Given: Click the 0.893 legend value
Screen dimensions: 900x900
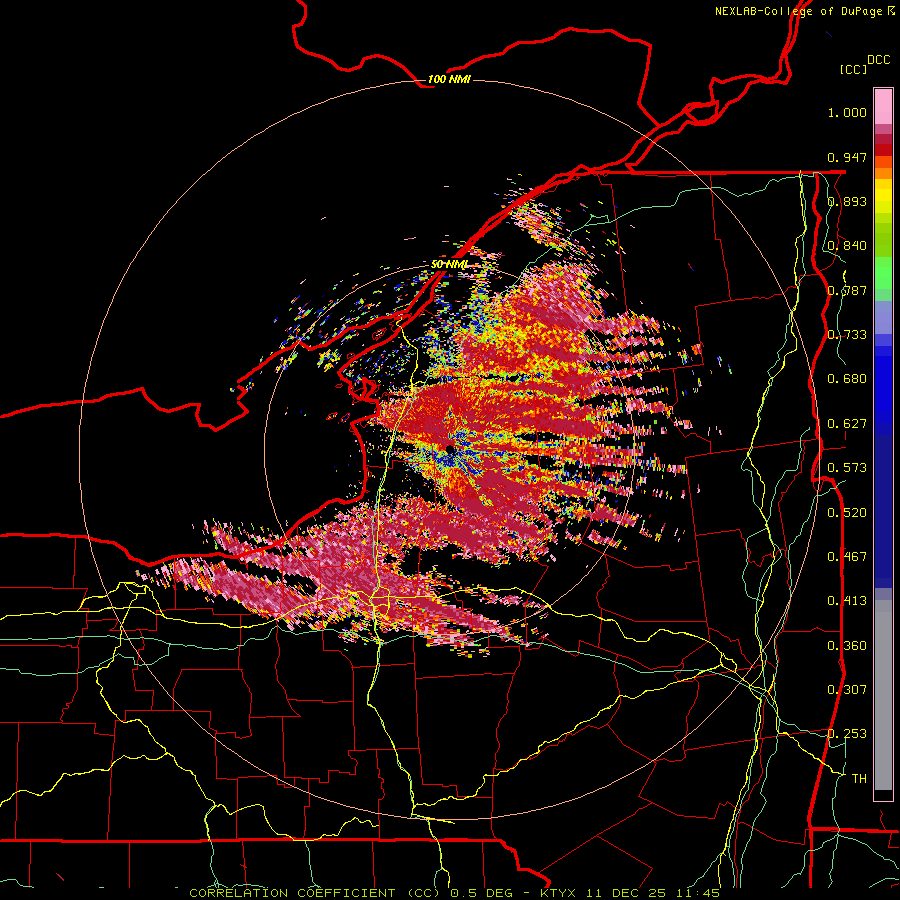Looking at the screenshot, I should click(847, 201).
